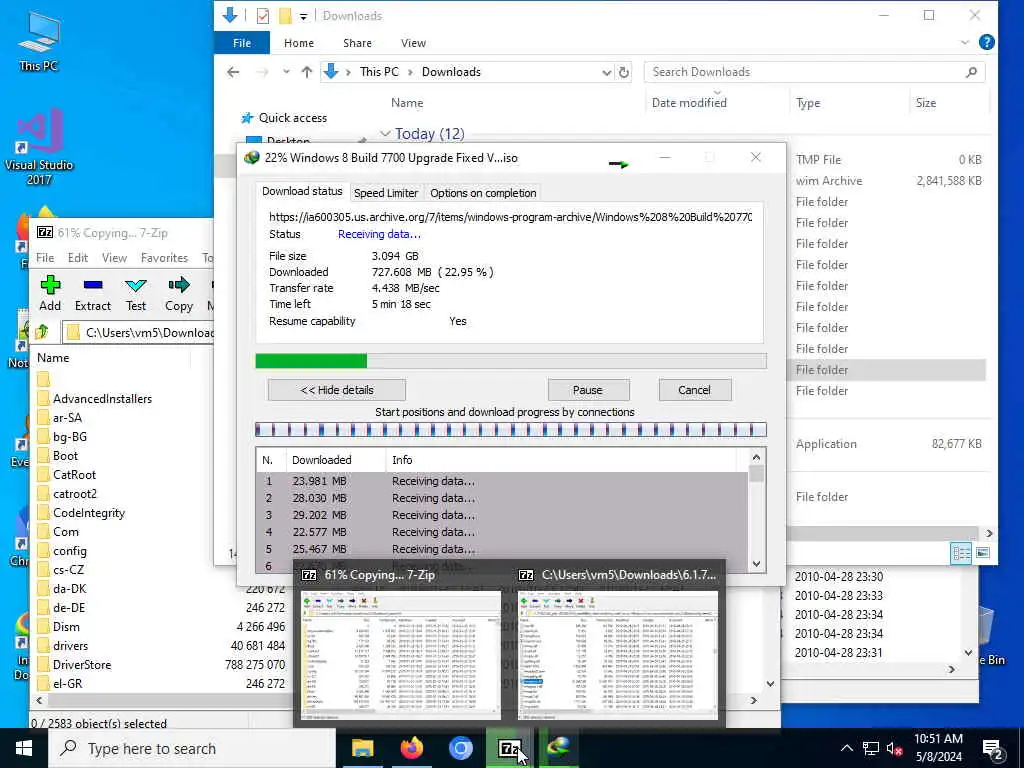Open the 7-Zip File menu
The width and height of the screenshot is (1024, 768).
45,258
